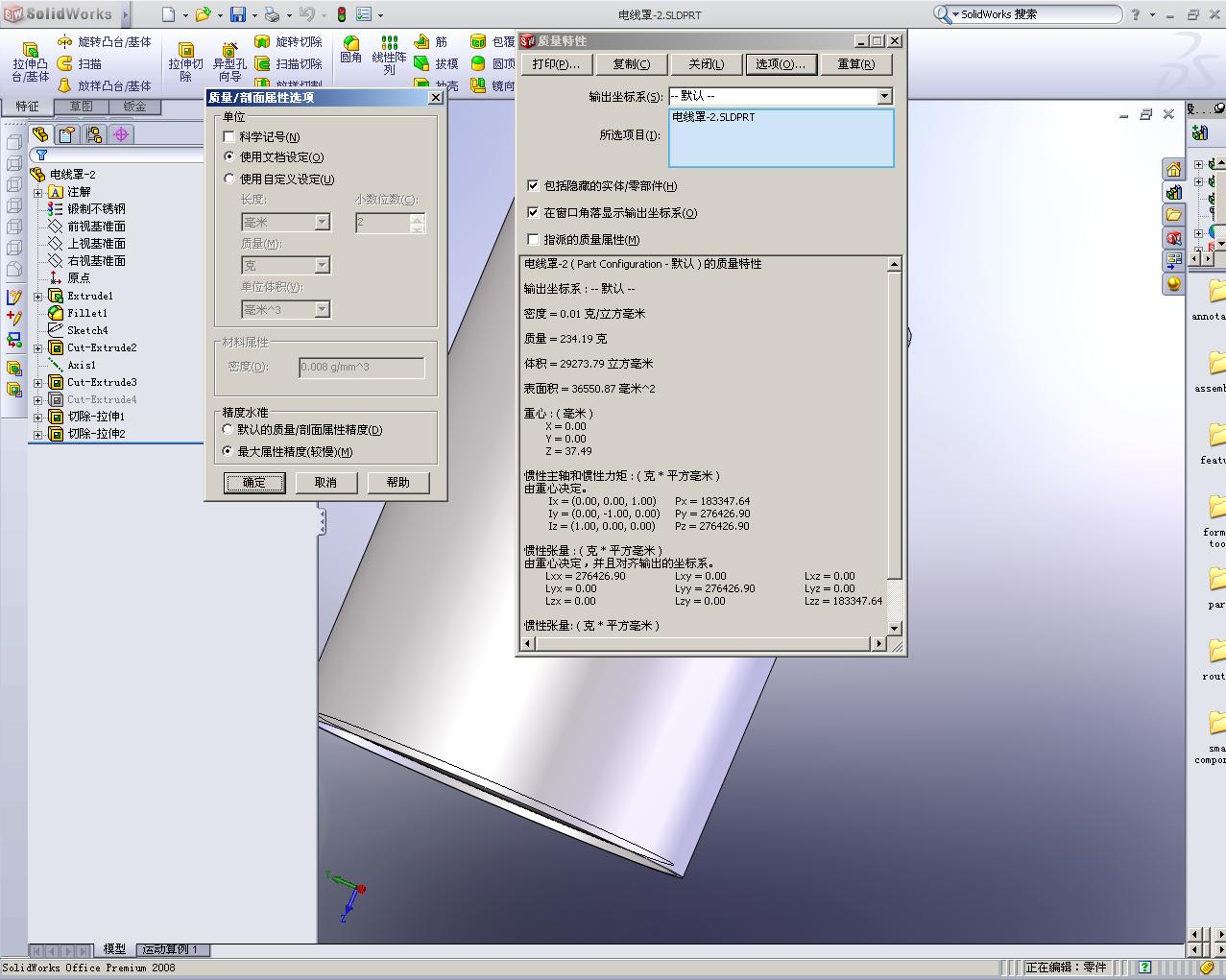Image resolution: width=1226 pixels, height=980 pixels.
Task: Click the Print icon in top toolbar
Action: (x=272, y=14)
